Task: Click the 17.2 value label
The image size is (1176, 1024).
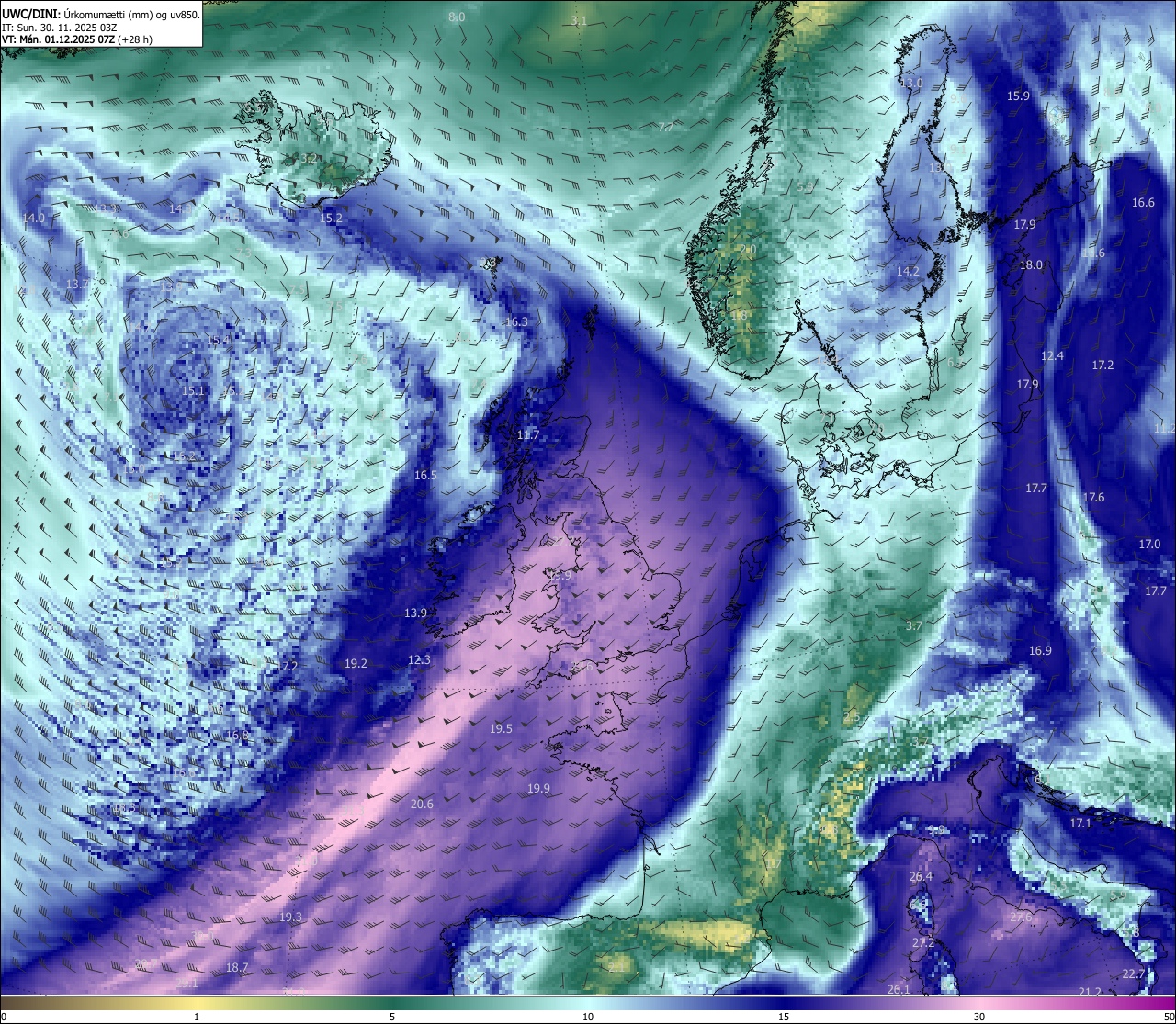Action: pyautogui.click(x=1102, y=365)
